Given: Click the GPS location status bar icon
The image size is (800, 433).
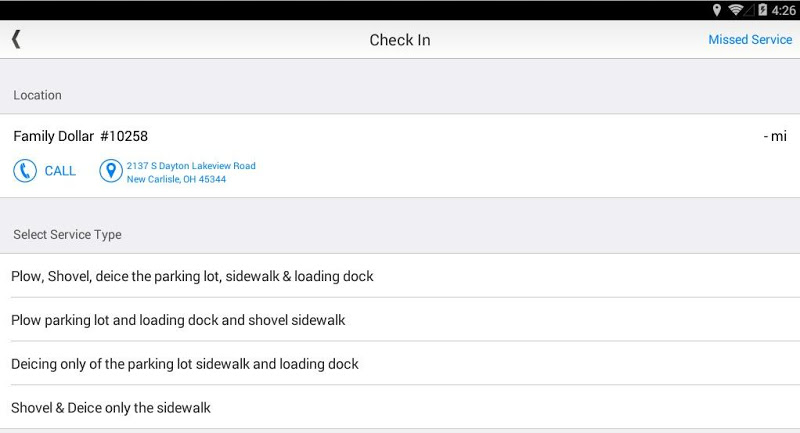Looking at the screenshot, I should pyautogui.click(x=717, y=10).
